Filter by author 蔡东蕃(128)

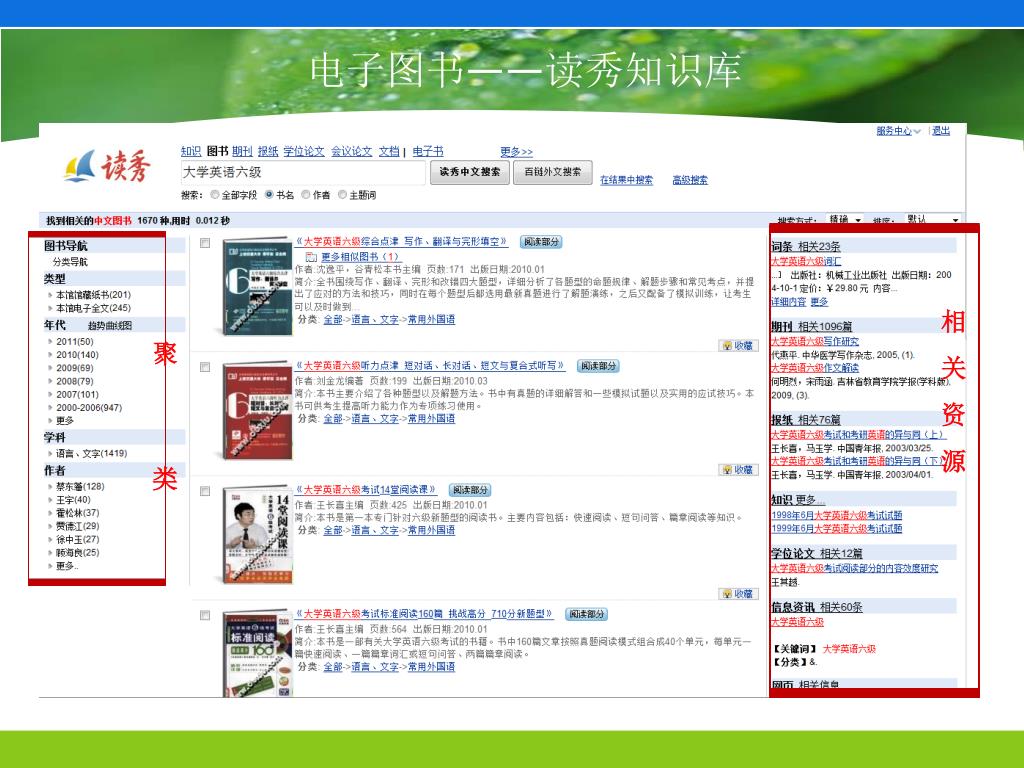[x=80, y=487]
